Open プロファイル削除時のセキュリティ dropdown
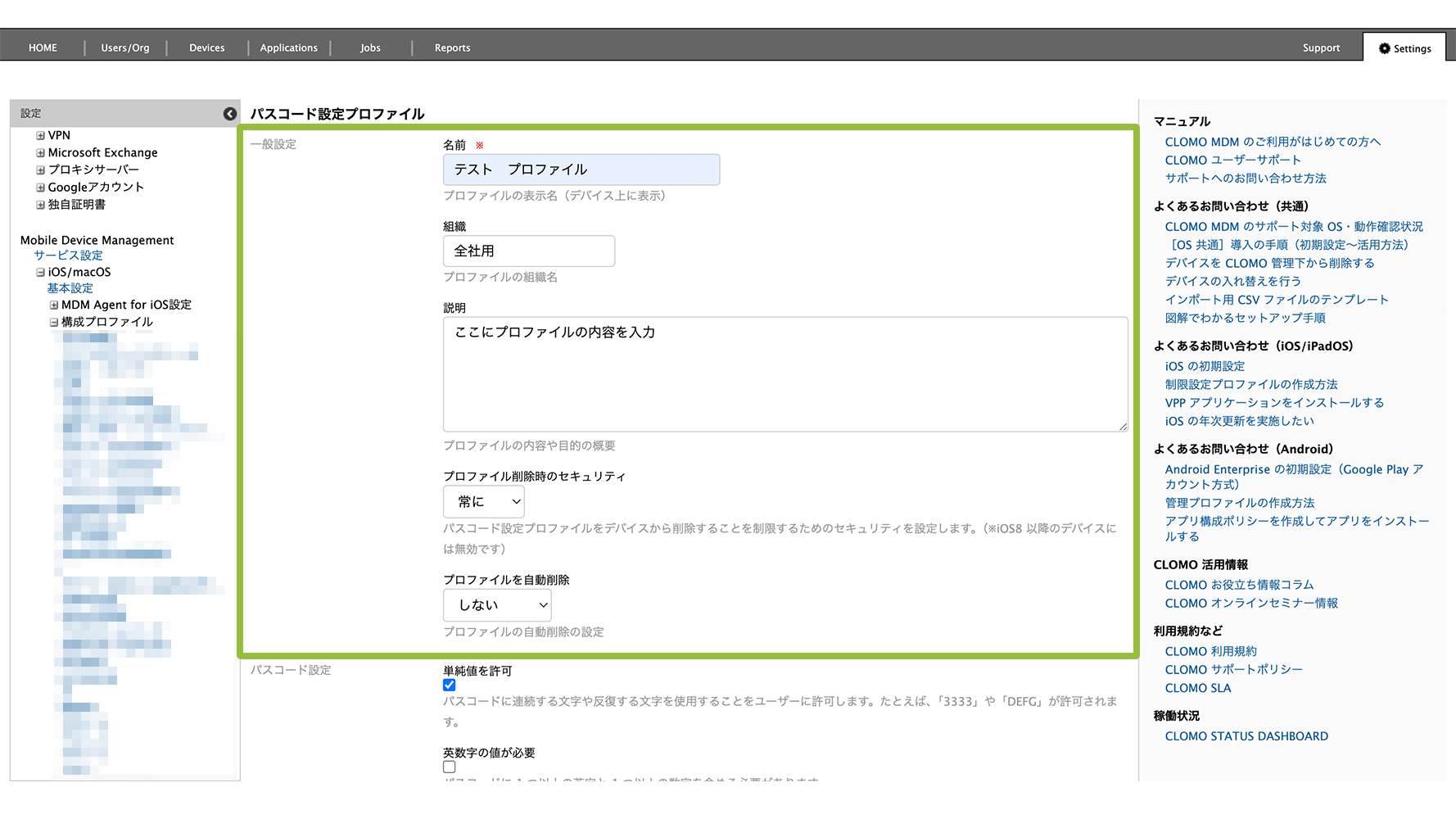 pyautogui.click(x=484, y=502)
